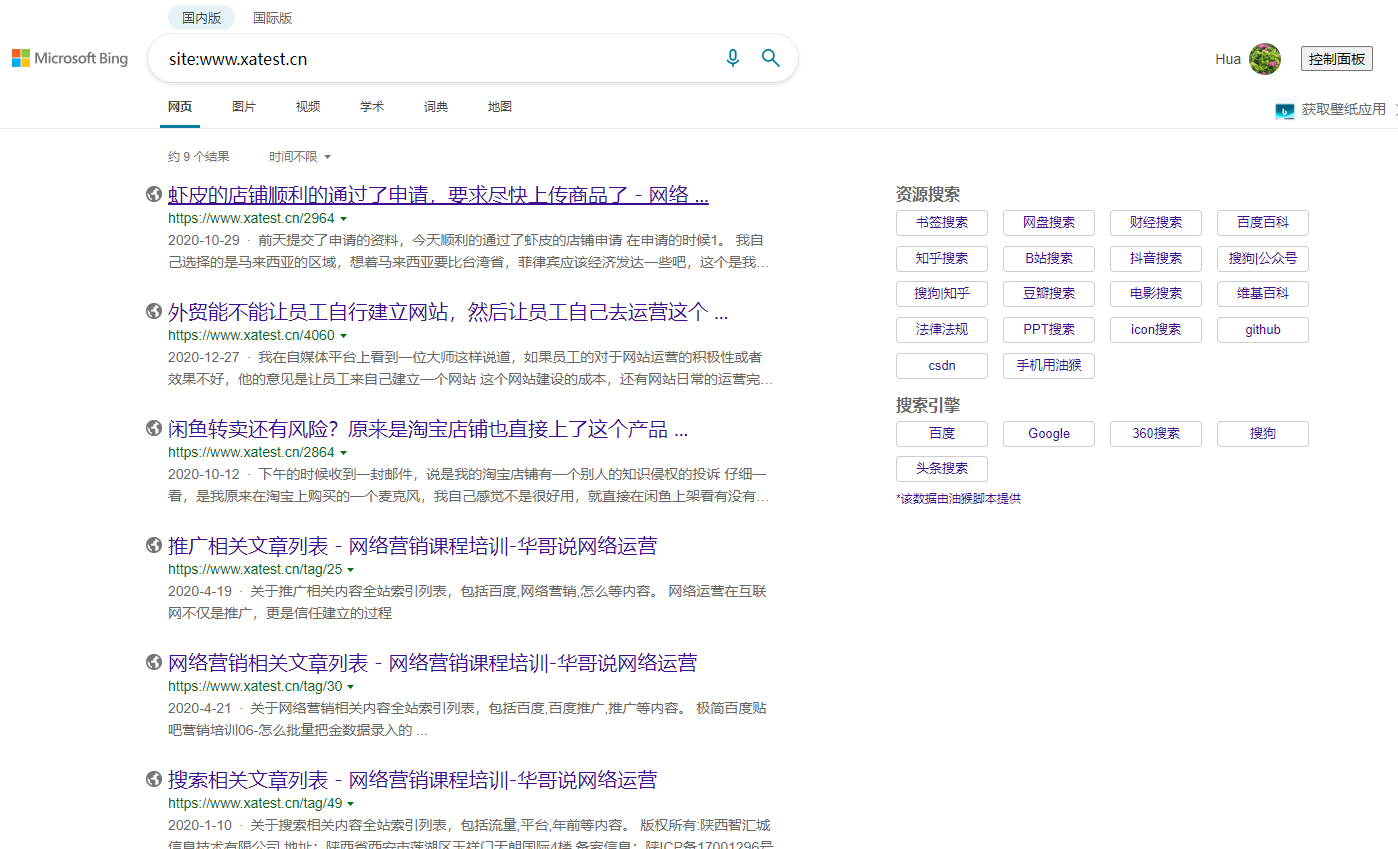This screenshot has height=849, width=1398.
Task: Open result 外贸能不能让员工自行建立网站
Action: click(x=448, y=312)
